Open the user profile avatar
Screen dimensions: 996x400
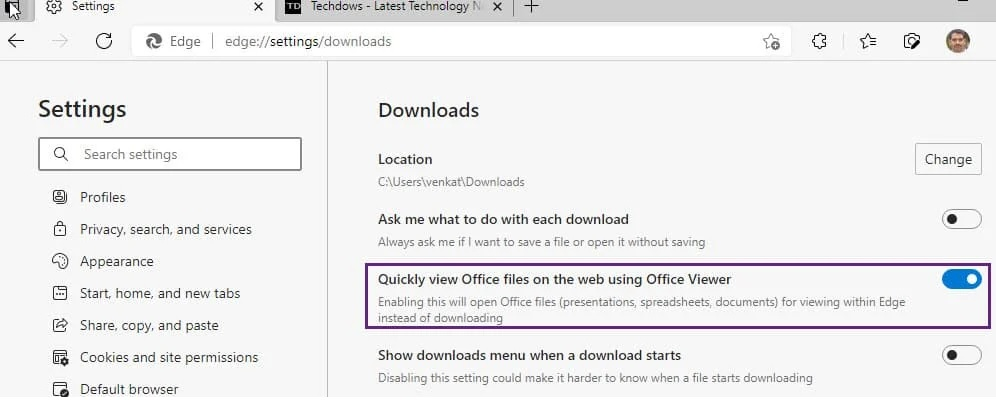tap(957, 41)
